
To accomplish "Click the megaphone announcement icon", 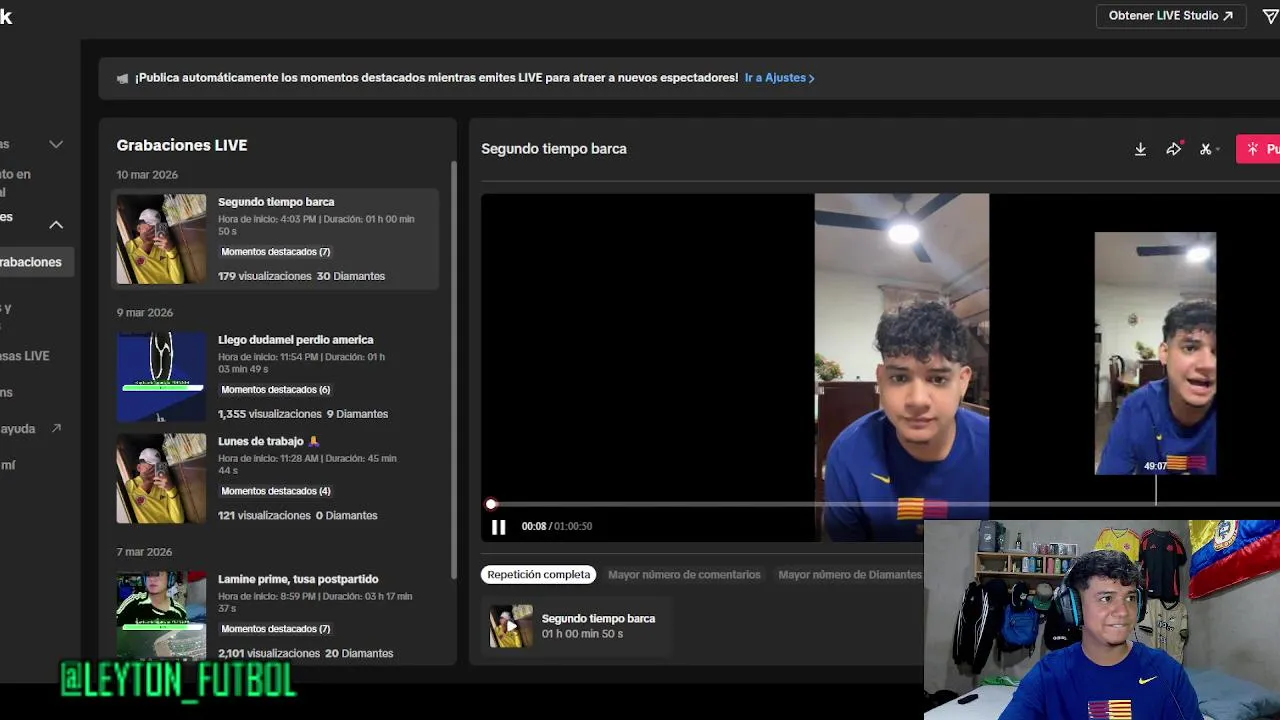I will 122,78.
